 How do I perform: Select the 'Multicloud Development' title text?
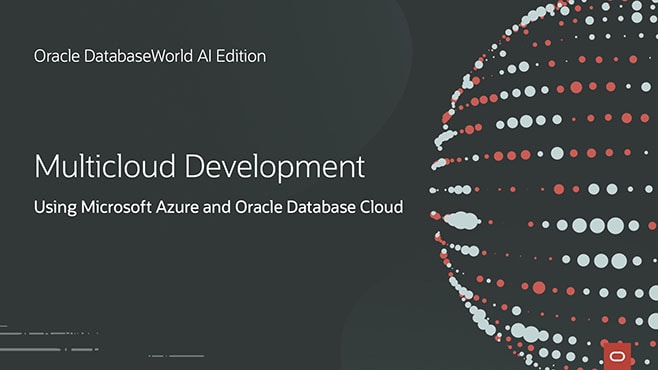tap(199, 167)
